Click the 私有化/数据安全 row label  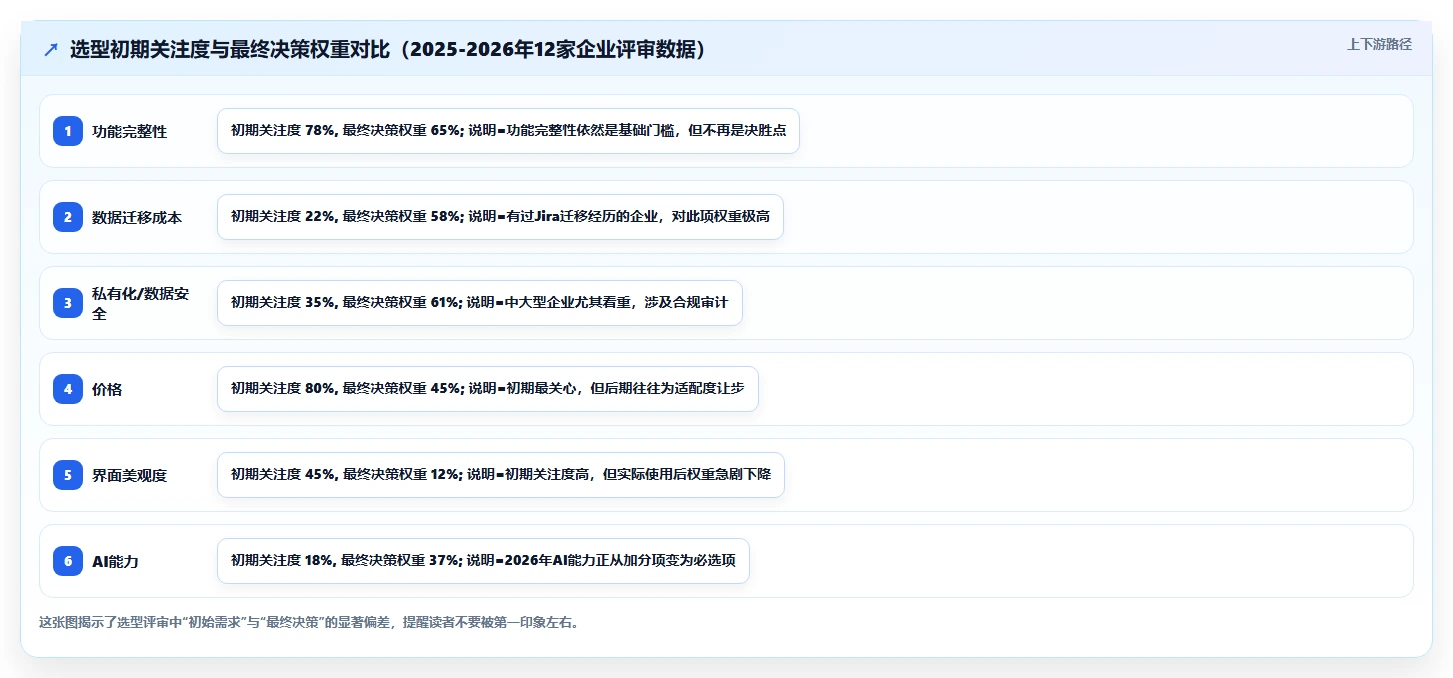140,303
